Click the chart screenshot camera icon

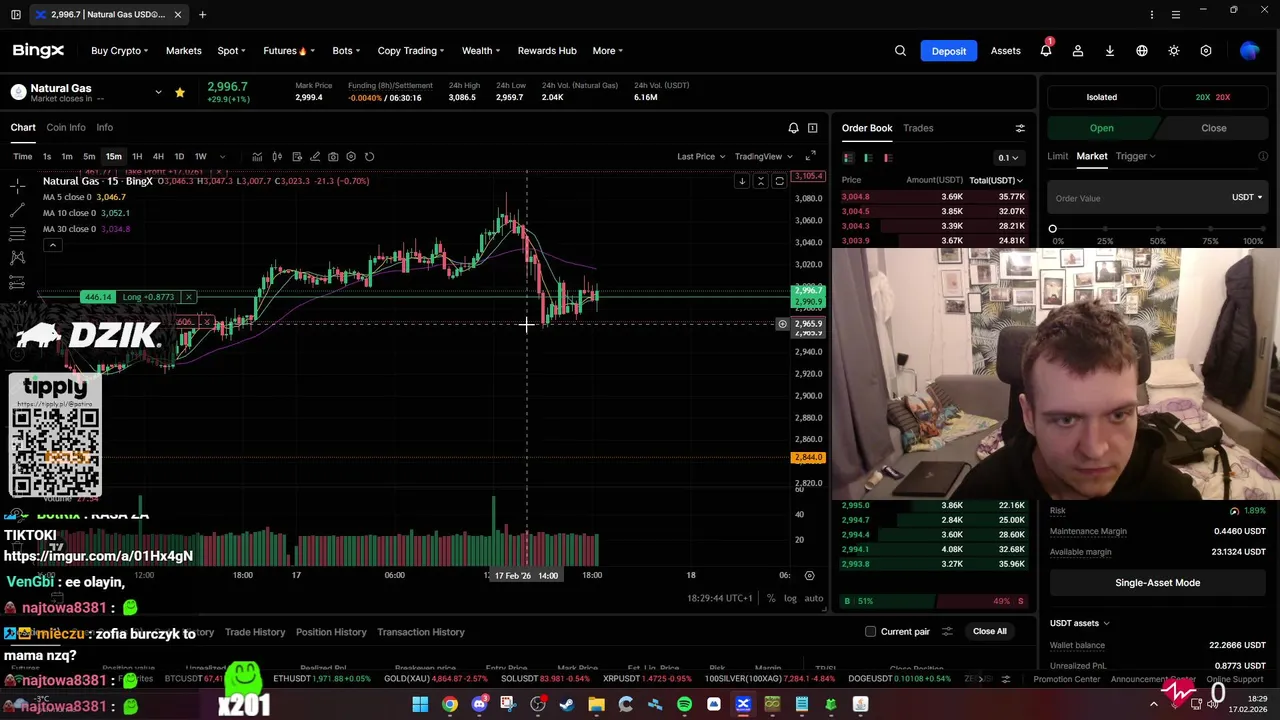pyautogui.click(x=333, y=157)
